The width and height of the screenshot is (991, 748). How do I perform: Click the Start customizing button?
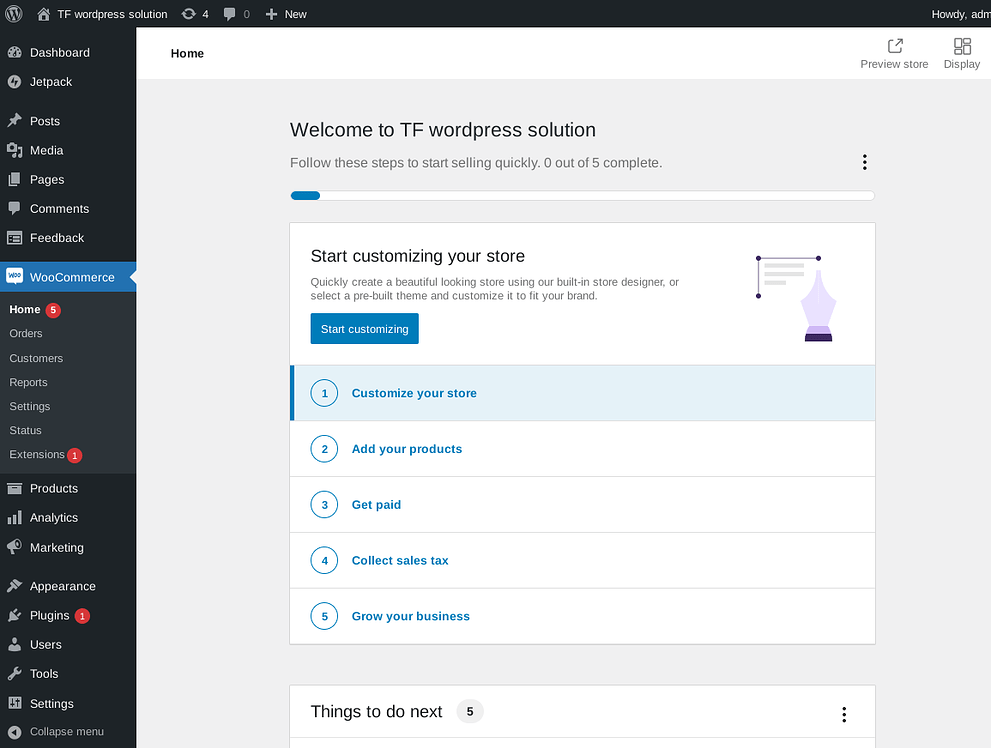[x=364, y=329]
